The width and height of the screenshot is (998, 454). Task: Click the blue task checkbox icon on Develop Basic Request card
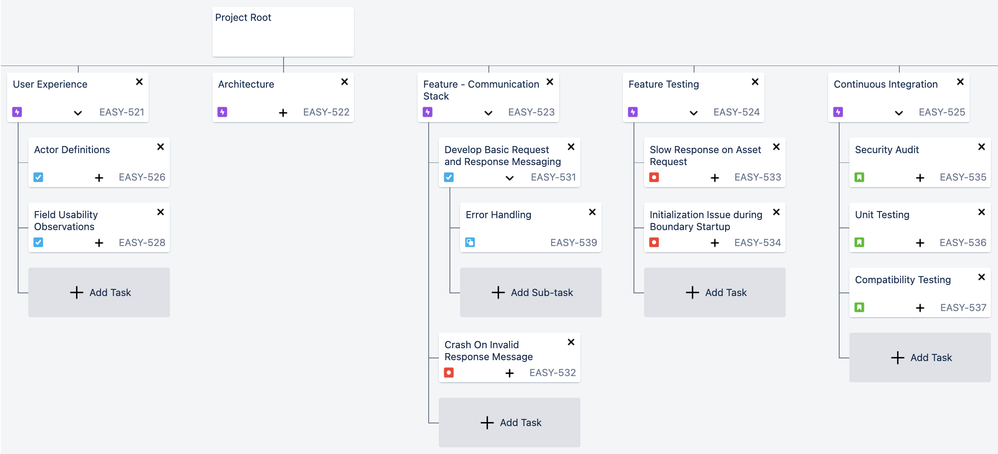click(x=449, y=178)
